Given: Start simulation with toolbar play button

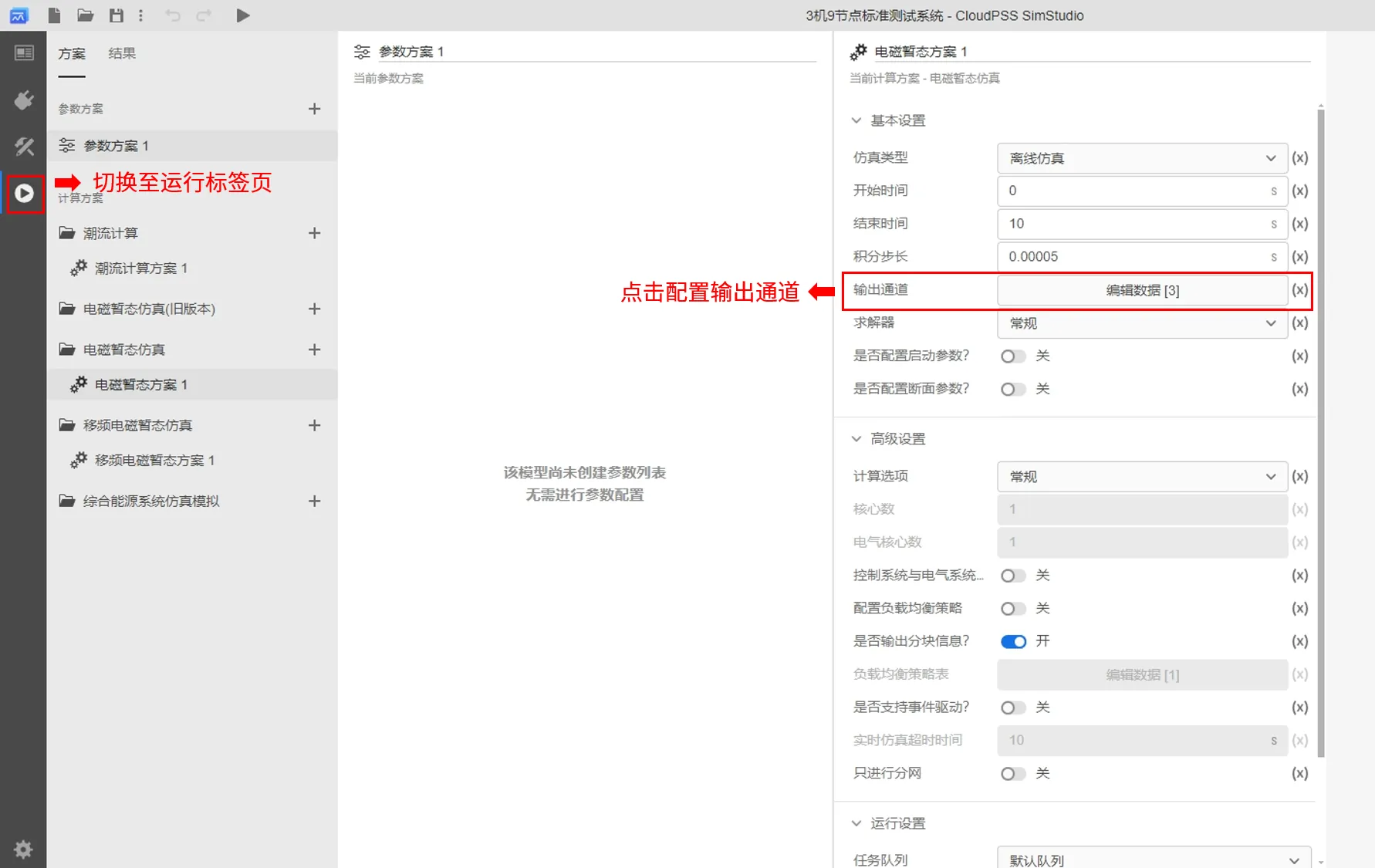Looking at the screenshot, I should click(x=242, y=15).
